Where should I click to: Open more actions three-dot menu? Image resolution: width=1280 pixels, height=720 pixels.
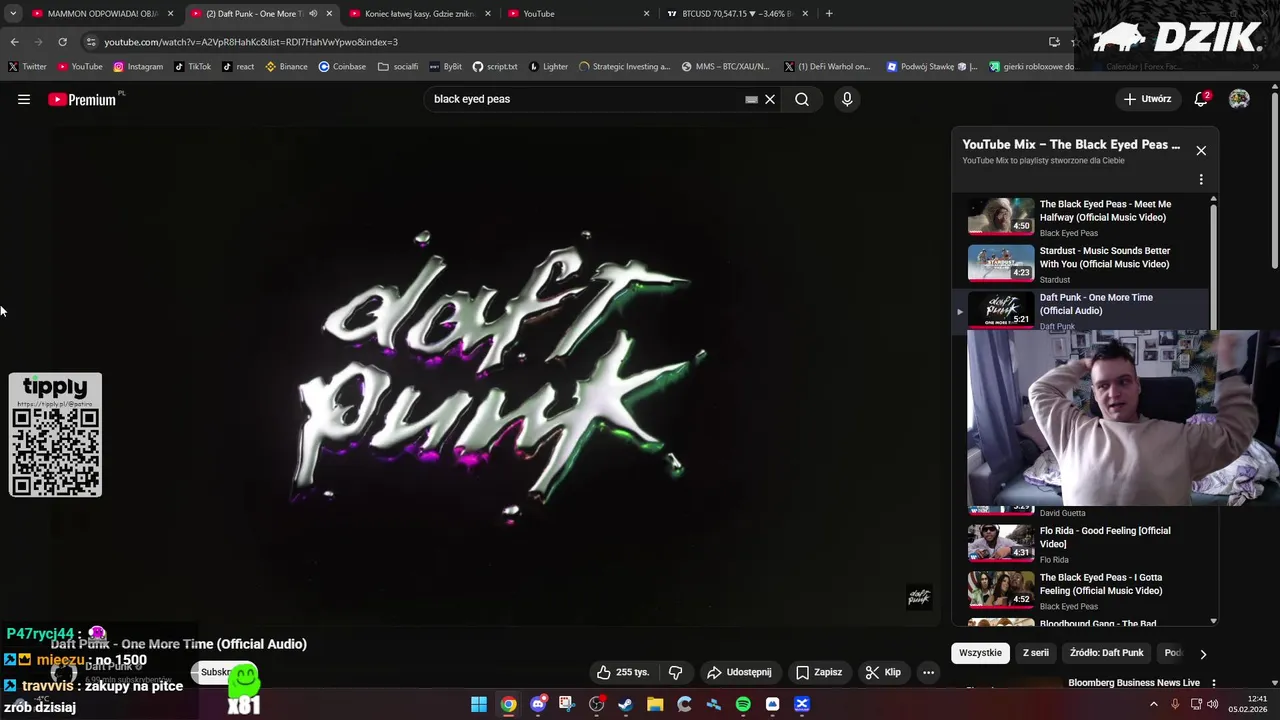(x=928, y=672)
